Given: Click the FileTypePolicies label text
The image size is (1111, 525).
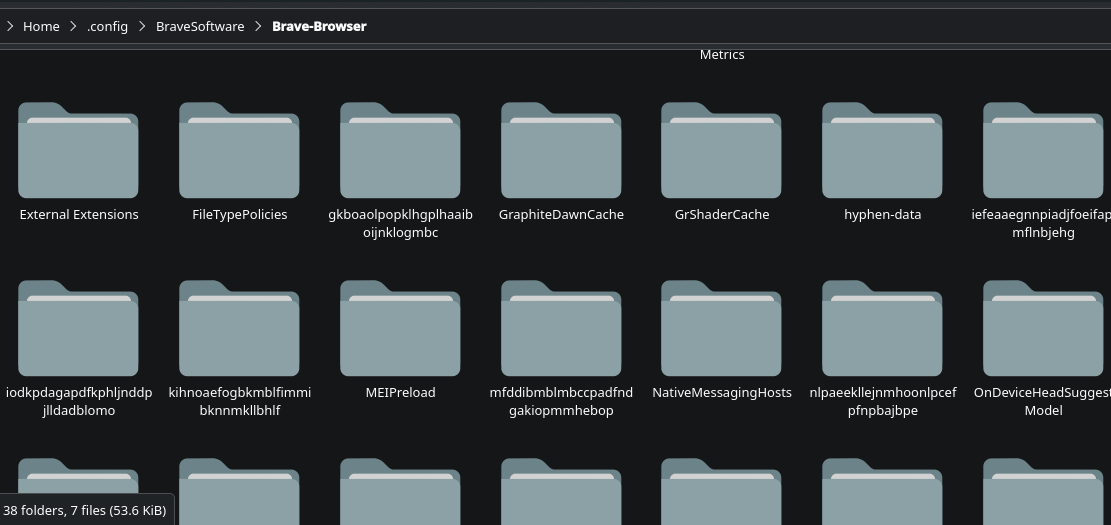Looking at the screenshot, I should (x=239, y=215).
